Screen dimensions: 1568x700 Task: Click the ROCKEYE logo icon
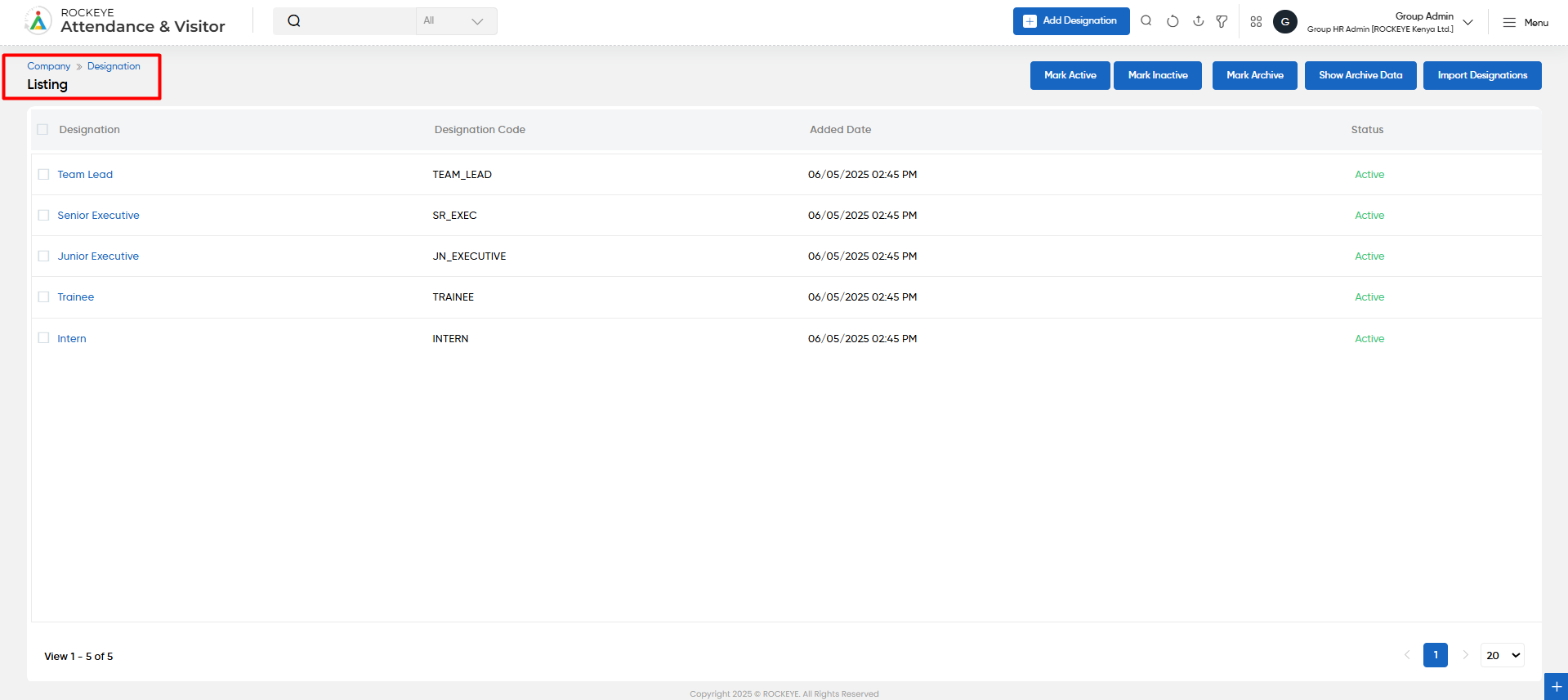coord(38,21)
